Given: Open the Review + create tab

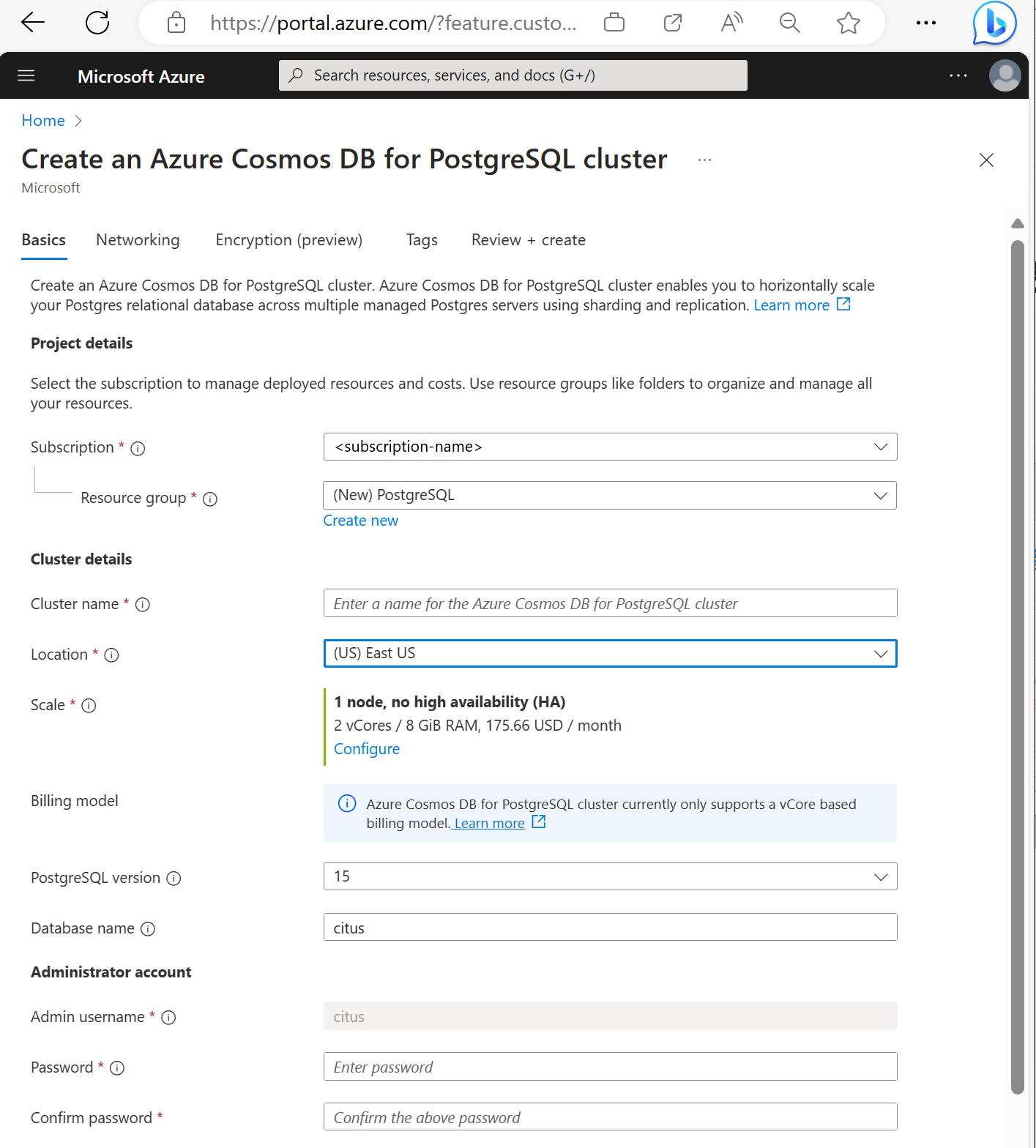Looking at the screenshot, I should 528,240.
